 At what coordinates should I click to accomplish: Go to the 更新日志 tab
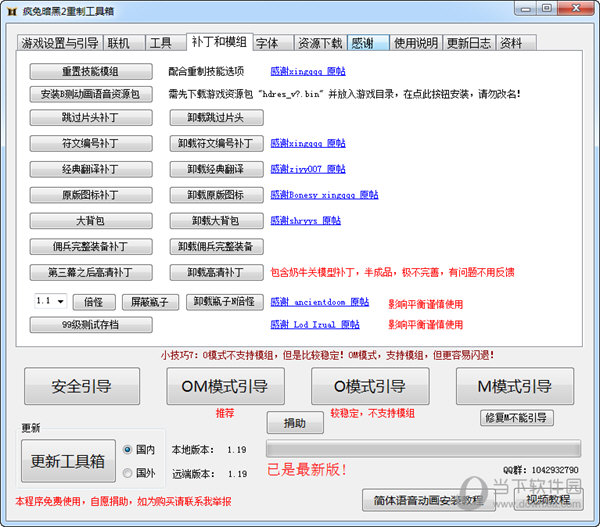tap(469, 43)
